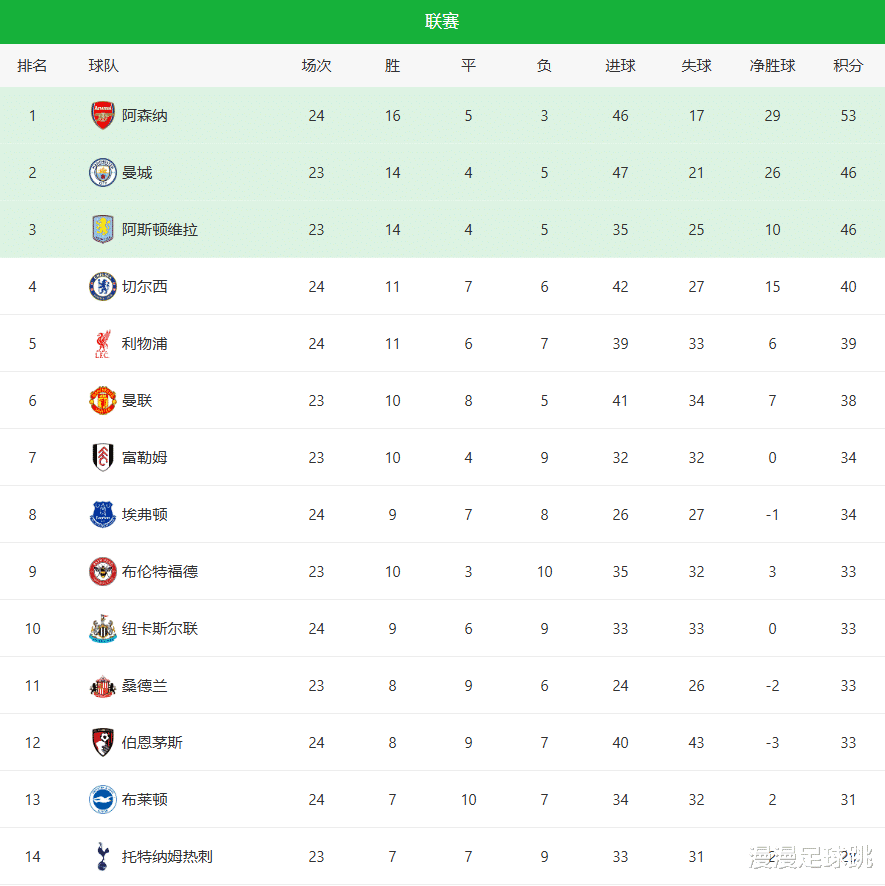The height and width of the screenshot is (886, 885).
Task: Click the Chelsea club crest icon
Action: click(x=103, y=287)
